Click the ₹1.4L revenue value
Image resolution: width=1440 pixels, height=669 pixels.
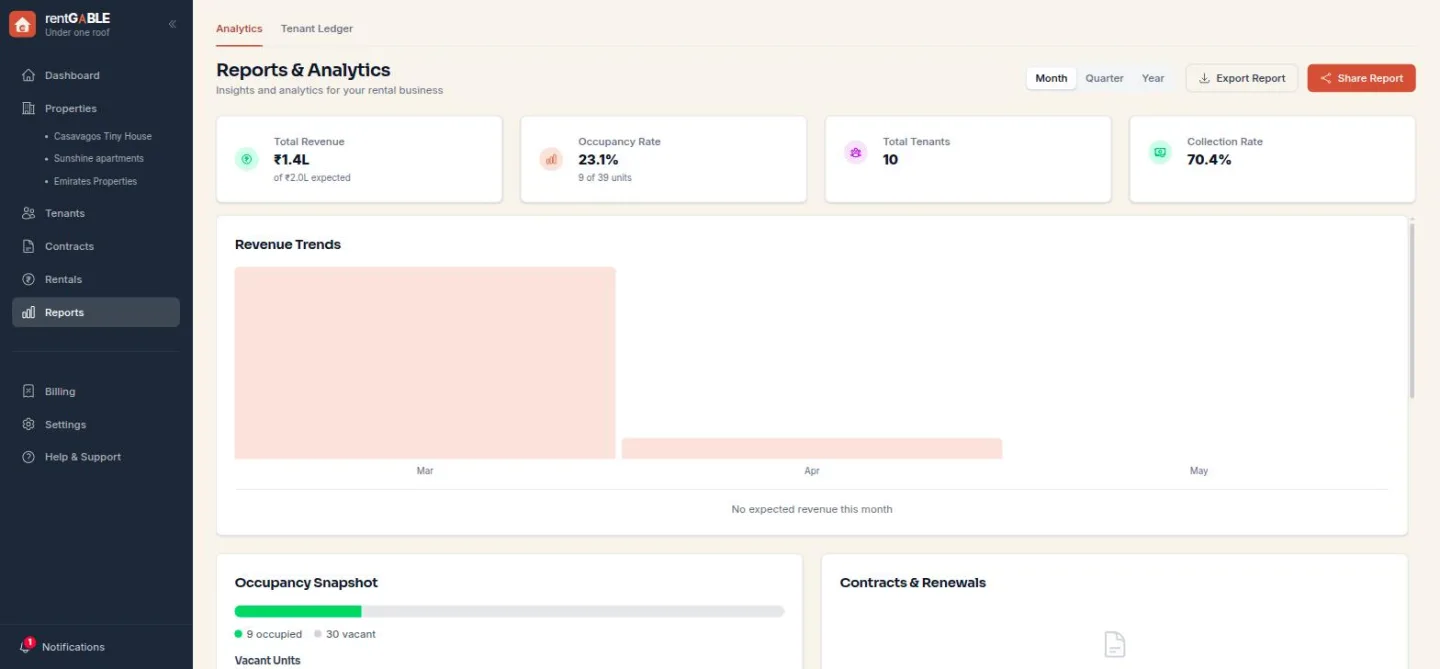292,160
